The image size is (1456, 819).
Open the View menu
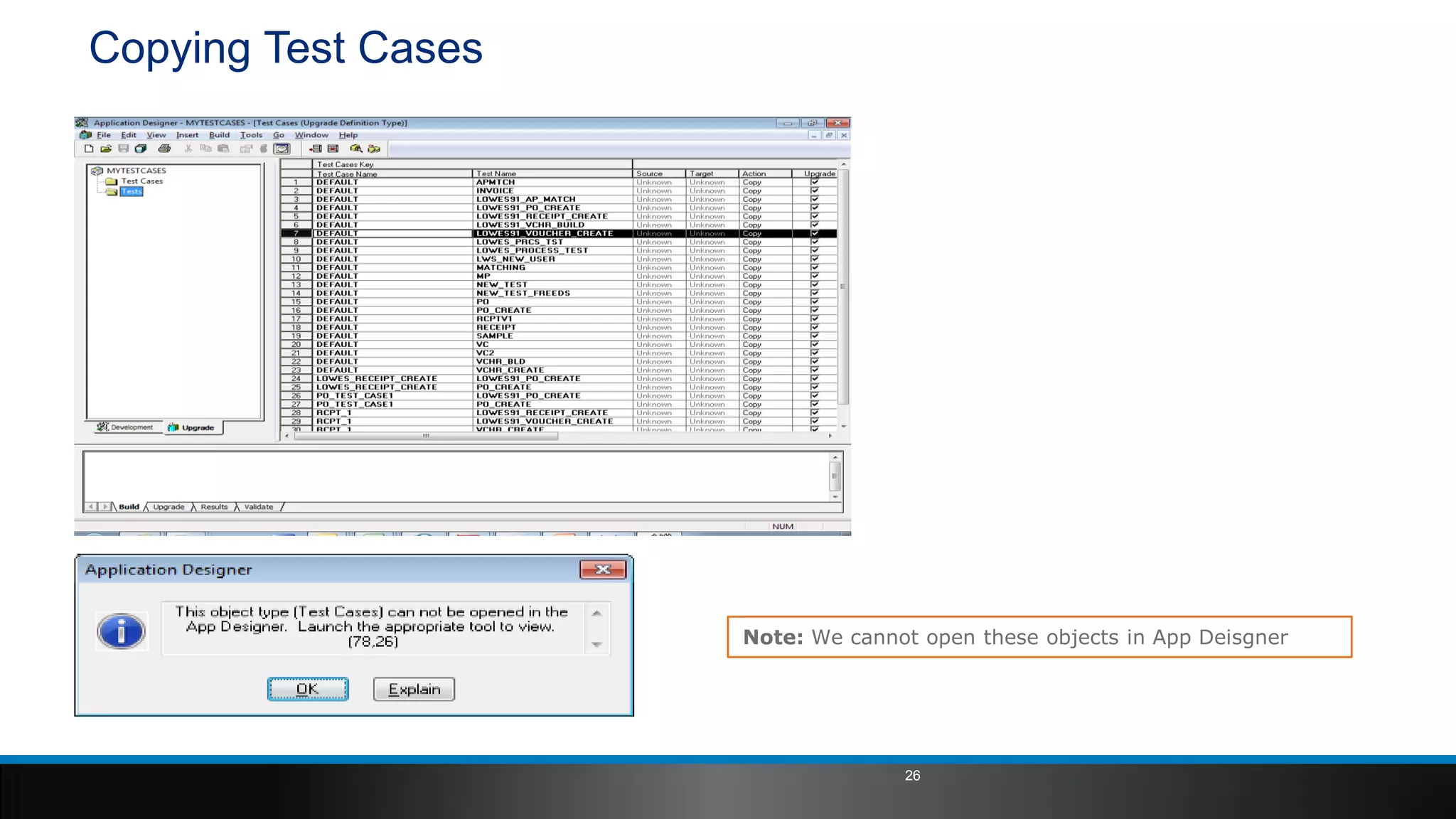pos(156,135)
